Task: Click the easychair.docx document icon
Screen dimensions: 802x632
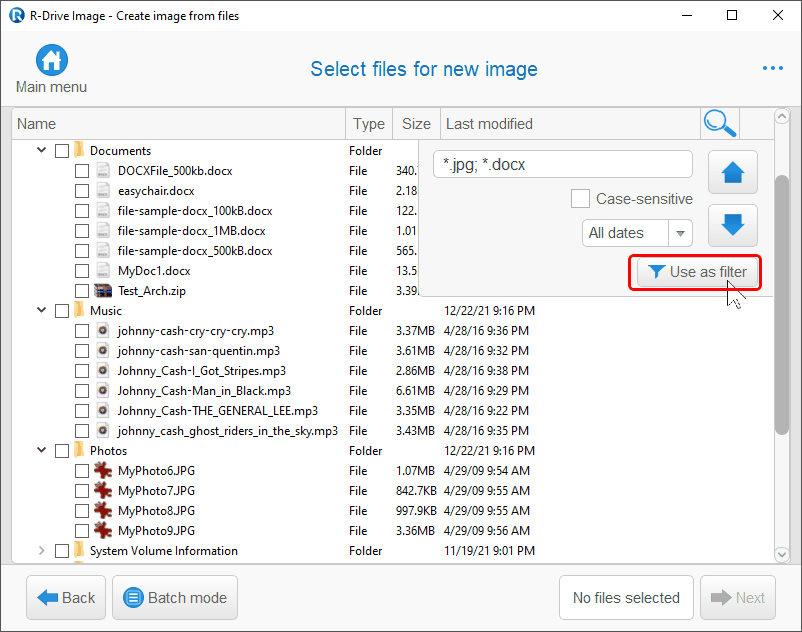Action: (x=103, y=191)
